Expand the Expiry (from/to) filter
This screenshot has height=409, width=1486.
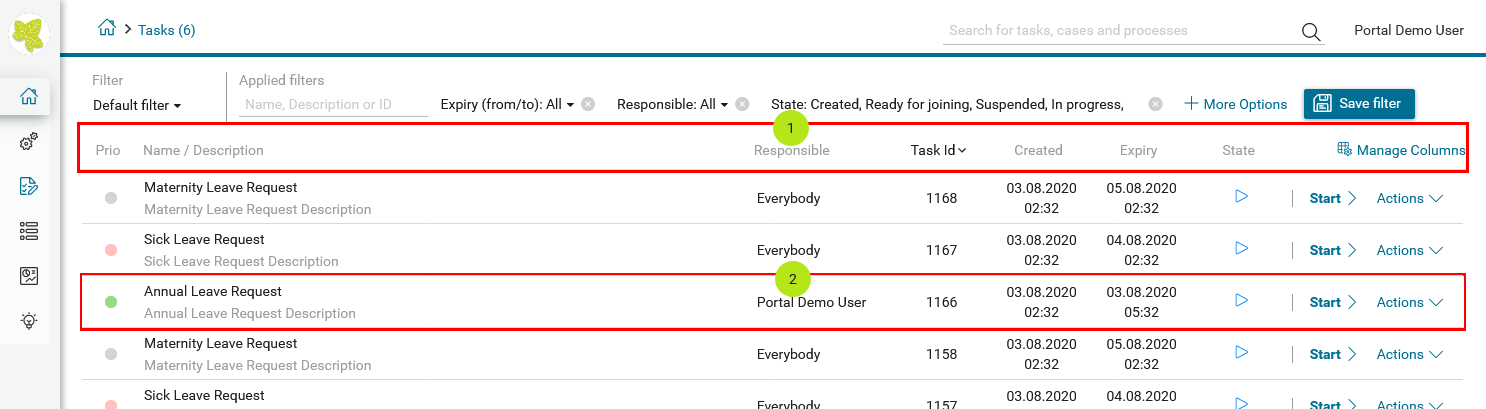point(507,104)
